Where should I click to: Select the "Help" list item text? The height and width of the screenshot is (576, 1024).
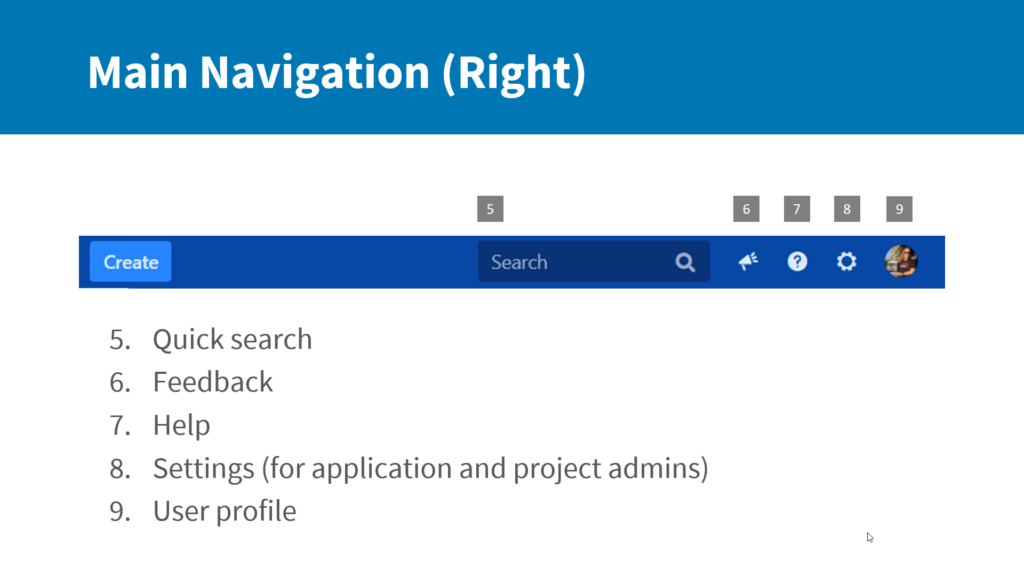(x=182, y=426)
